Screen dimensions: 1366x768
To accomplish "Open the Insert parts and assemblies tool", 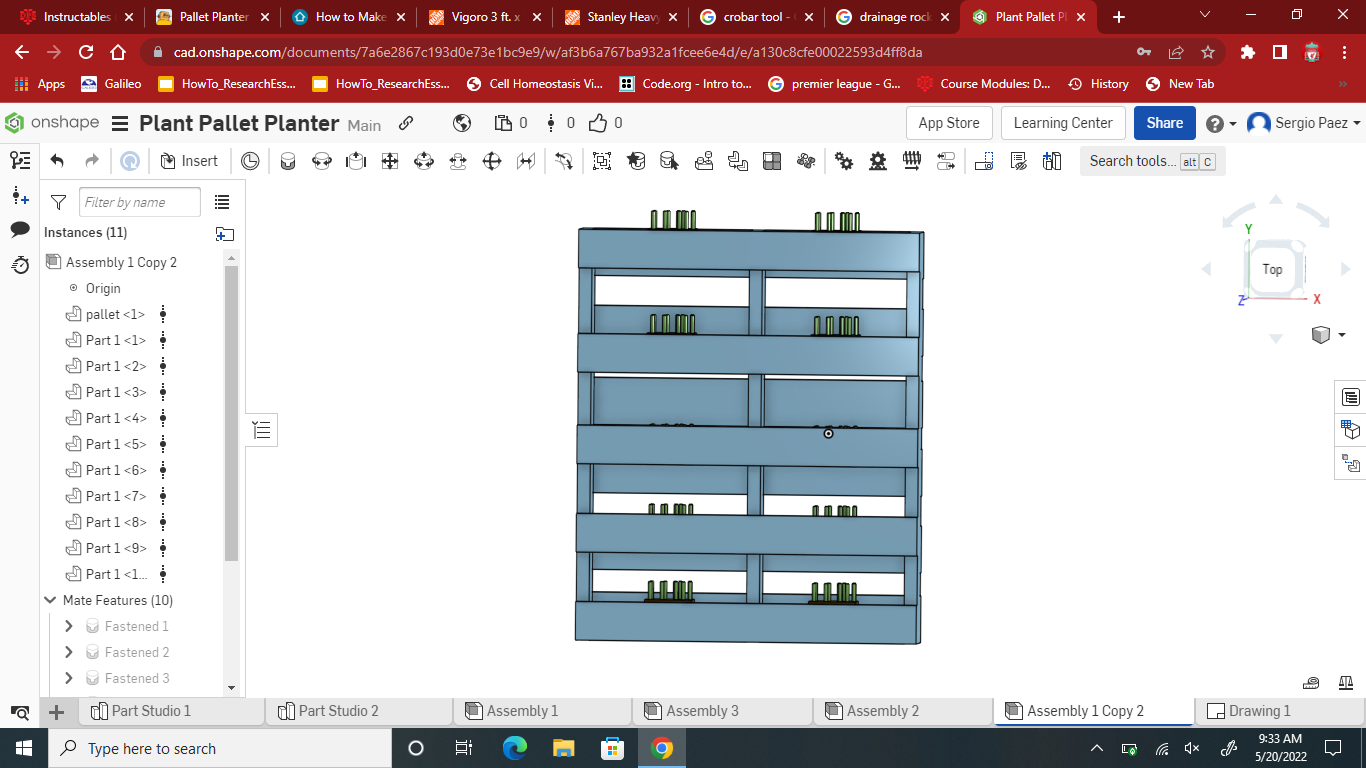I will 189,160.
